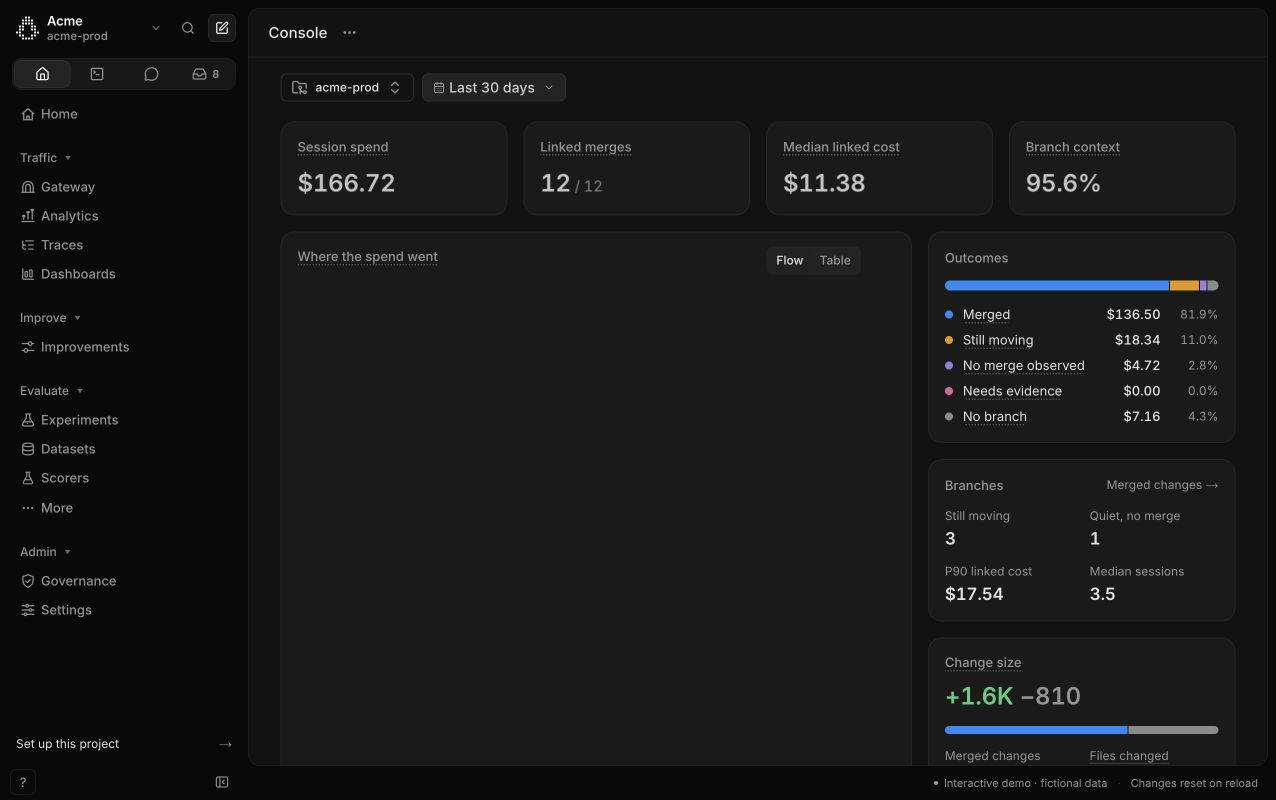1276x800 pixels.
Task: Collapse the Improve section
Action: pyautogui.click(x=50, y=318)
